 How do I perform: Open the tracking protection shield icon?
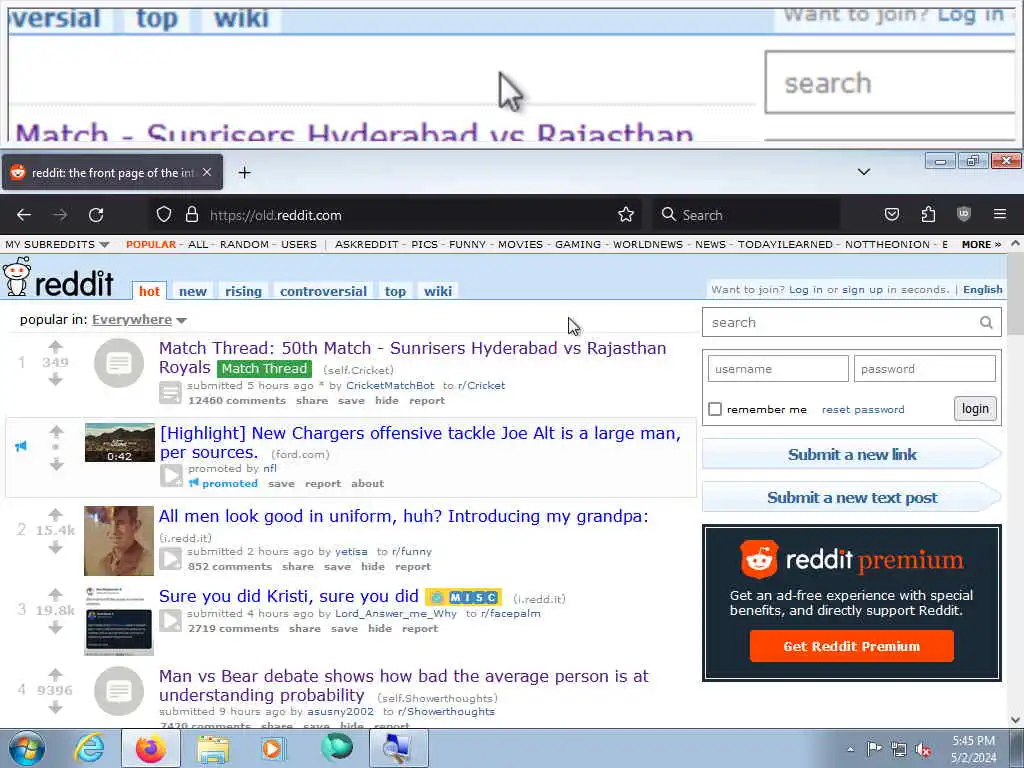coord(164,215)
